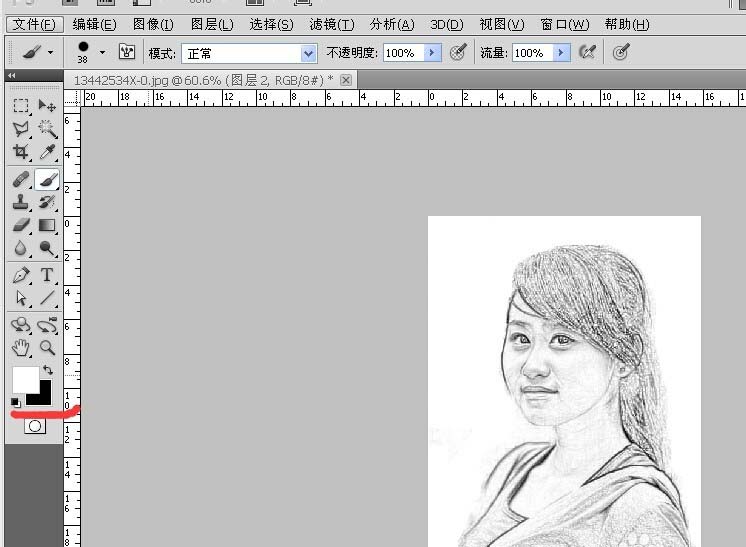This screenshot has width=746, height=547.
Task: Click the white foreground color swatch
Action: (25, 379)
